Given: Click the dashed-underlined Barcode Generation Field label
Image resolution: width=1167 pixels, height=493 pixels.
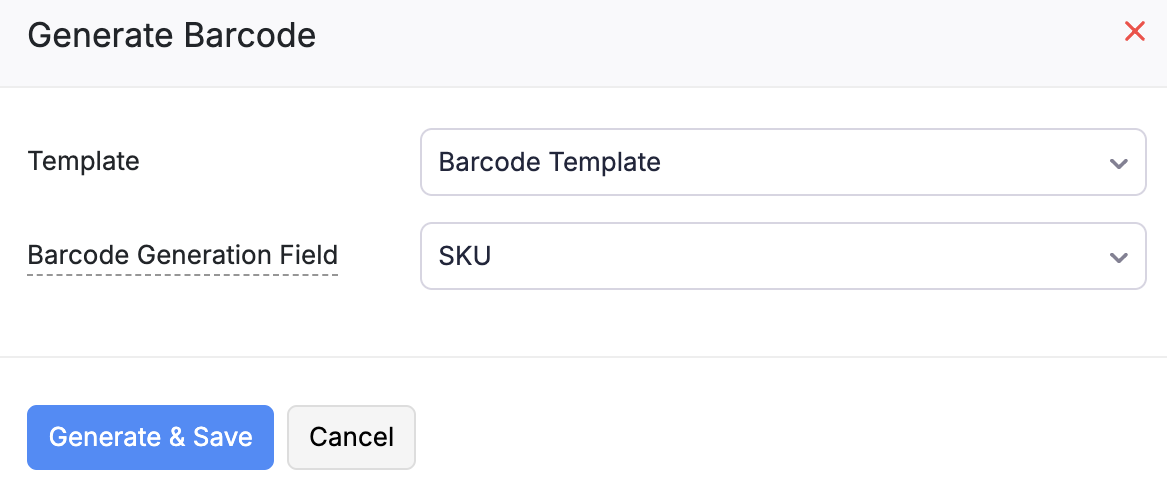Looking at the screenshot, I should pyautogui.click(x=183, y=255).
